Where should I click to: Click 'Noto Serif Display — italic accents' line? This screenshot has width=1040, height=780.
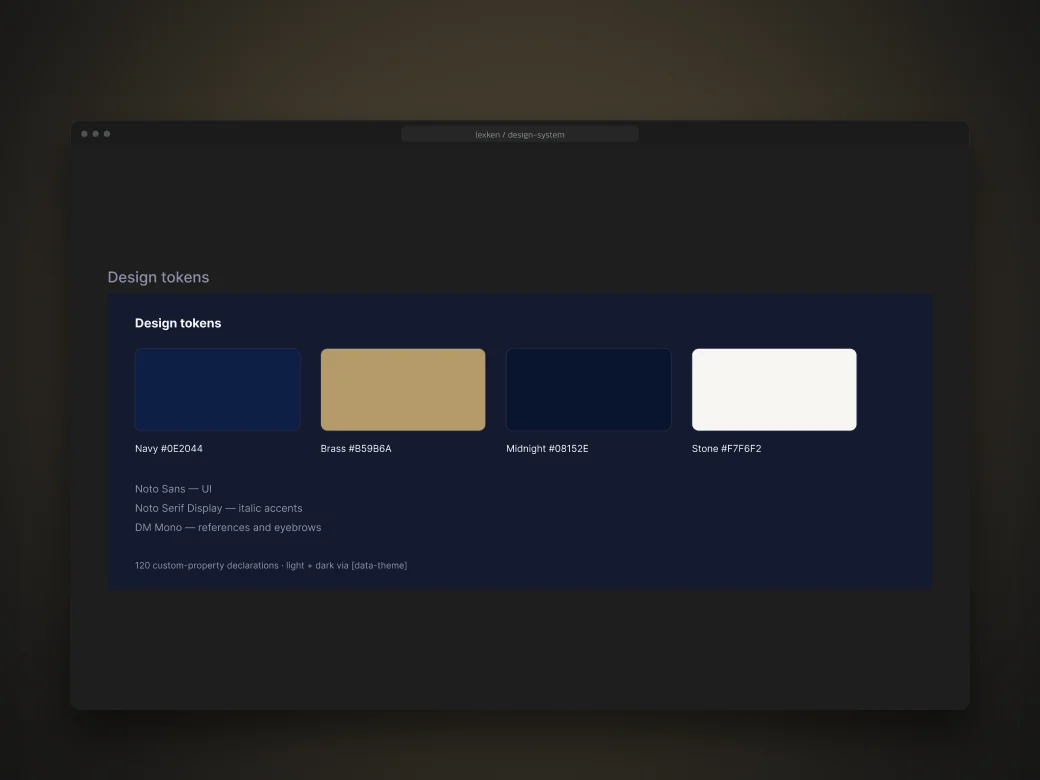[218, 508]
